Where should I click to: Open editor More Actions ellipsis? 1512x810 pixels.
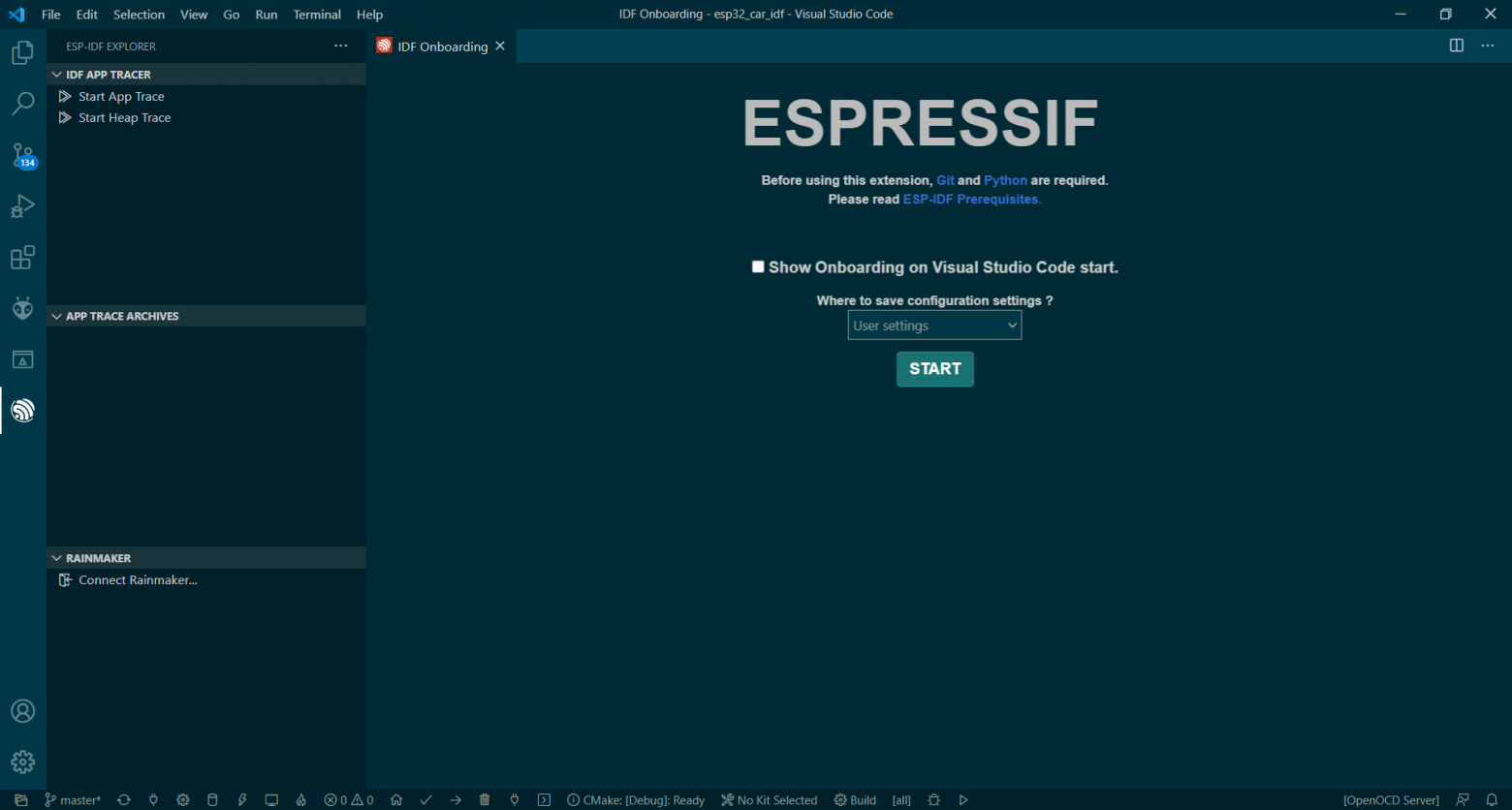coord(1488,46)
